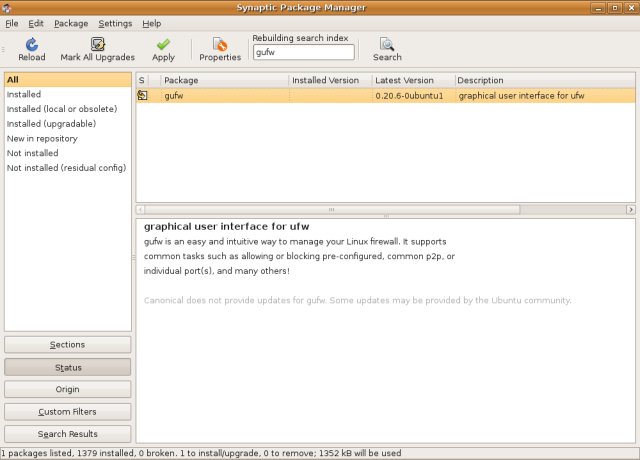Click the Sections button
Image resolution: width=640 pixels, height=460 pixels.
click(67, 345)
